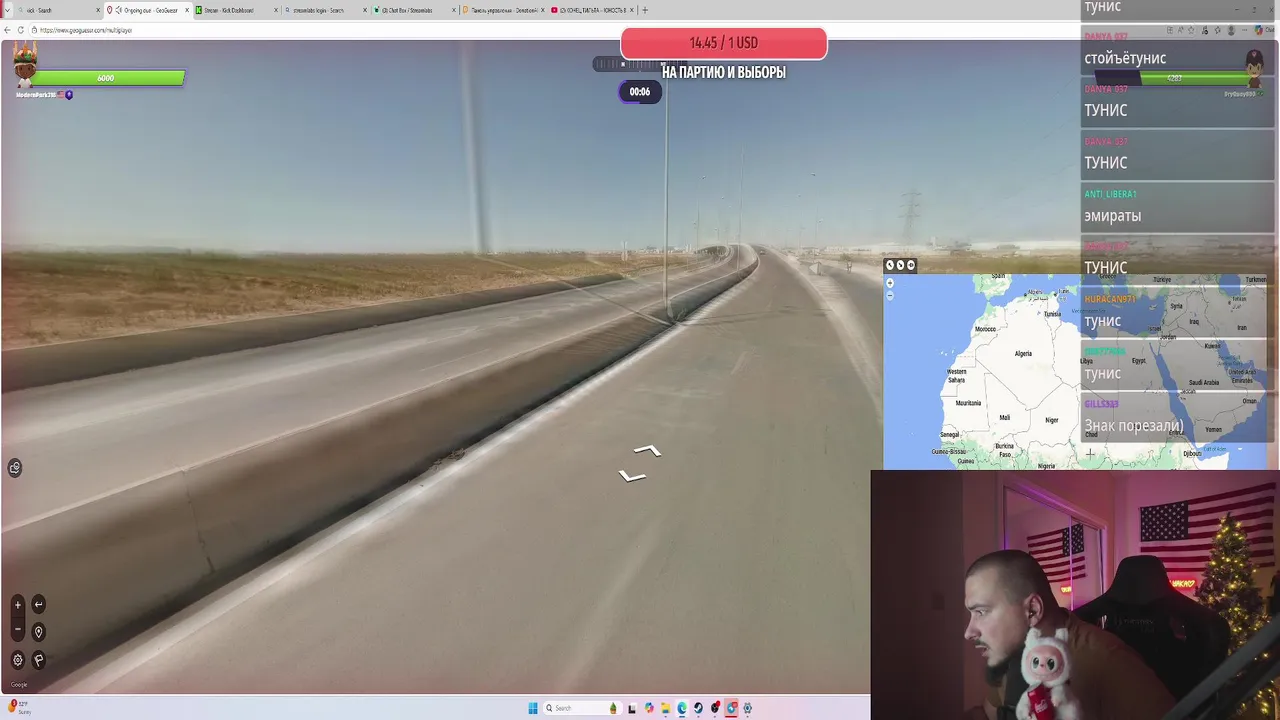
Task: Open a new browser tab
Action: coord(645,10)
